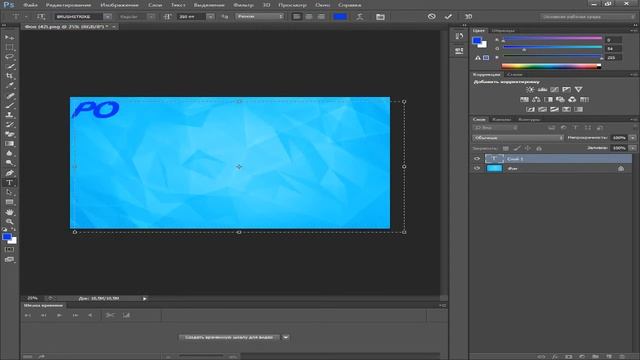Commit the current text edit checkmark
640x360 pixels.
click(448, 17)
